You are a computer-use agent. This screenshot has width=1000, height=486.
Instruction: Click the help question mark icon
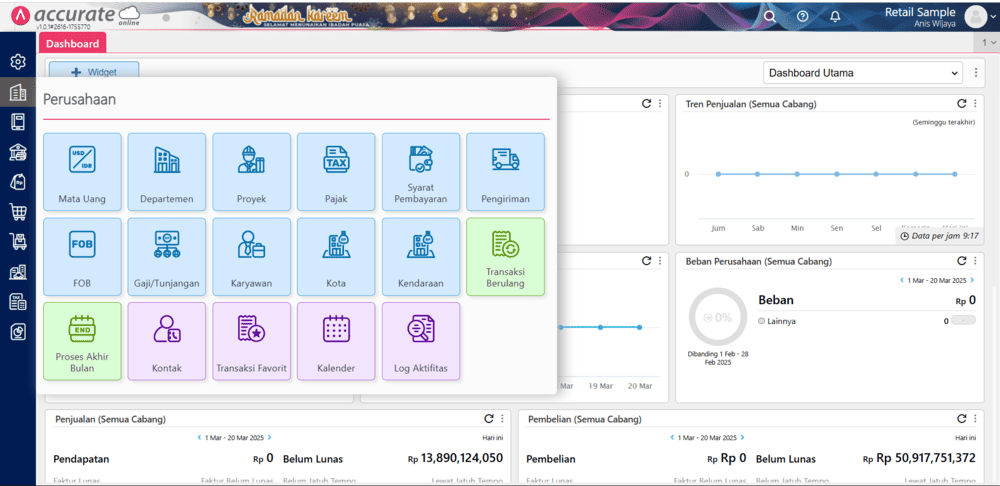click(x=803, y=17)
